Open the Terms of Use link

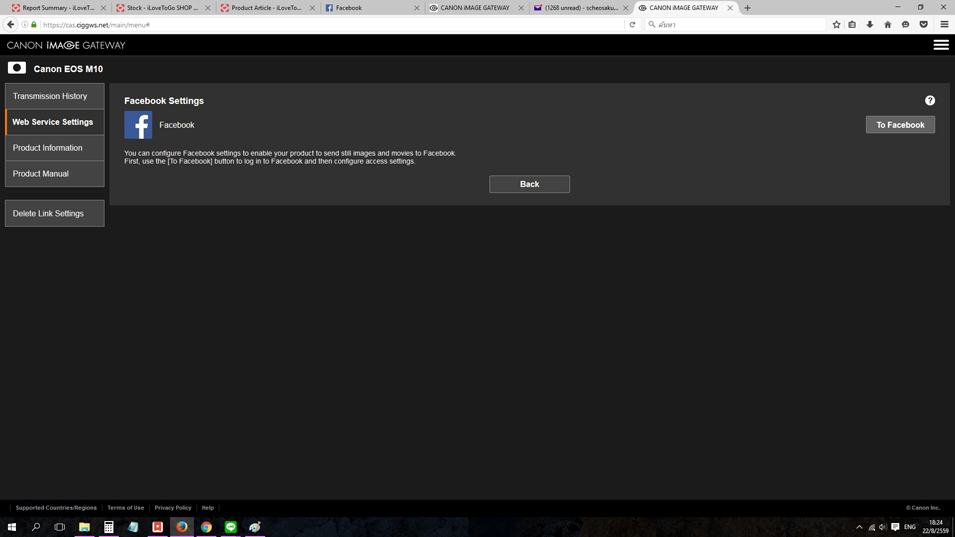click(x=125, y=508)
